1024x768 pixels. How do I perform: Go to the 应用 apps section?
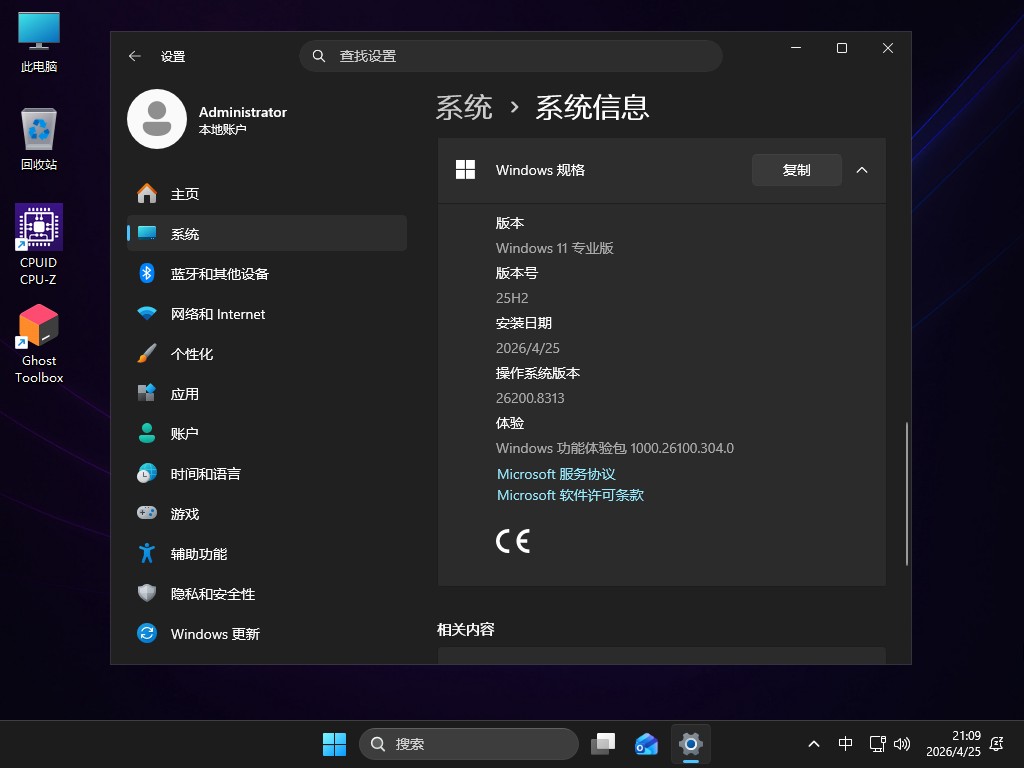click(184, 394)
